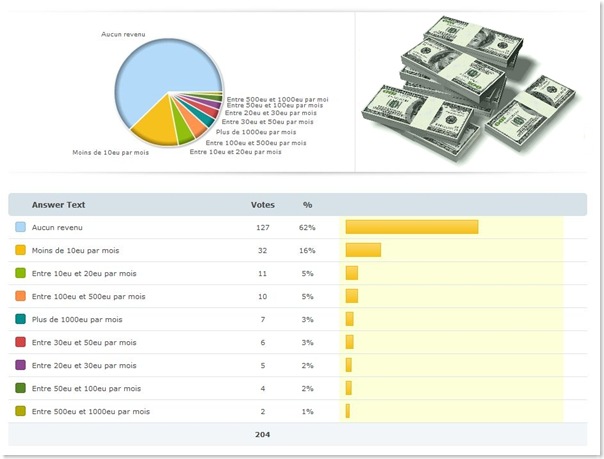Click the 32 votes value
This screenshot has width=604, height=459.
pyautogui.click(x=262, y=250)
